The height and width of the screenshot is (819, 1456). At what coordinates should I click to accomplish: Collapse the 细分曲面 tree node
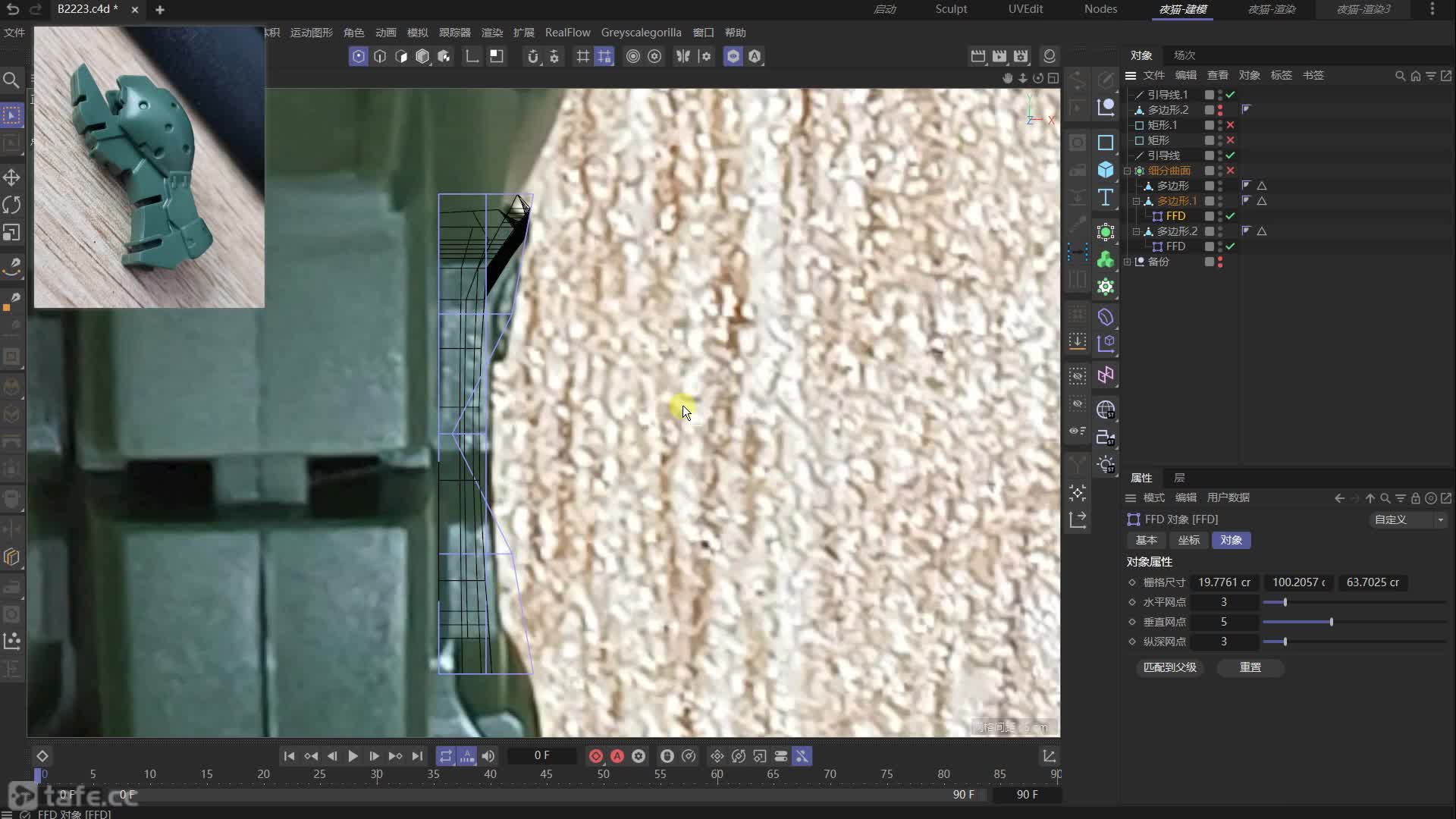(x=1128, y=171)
